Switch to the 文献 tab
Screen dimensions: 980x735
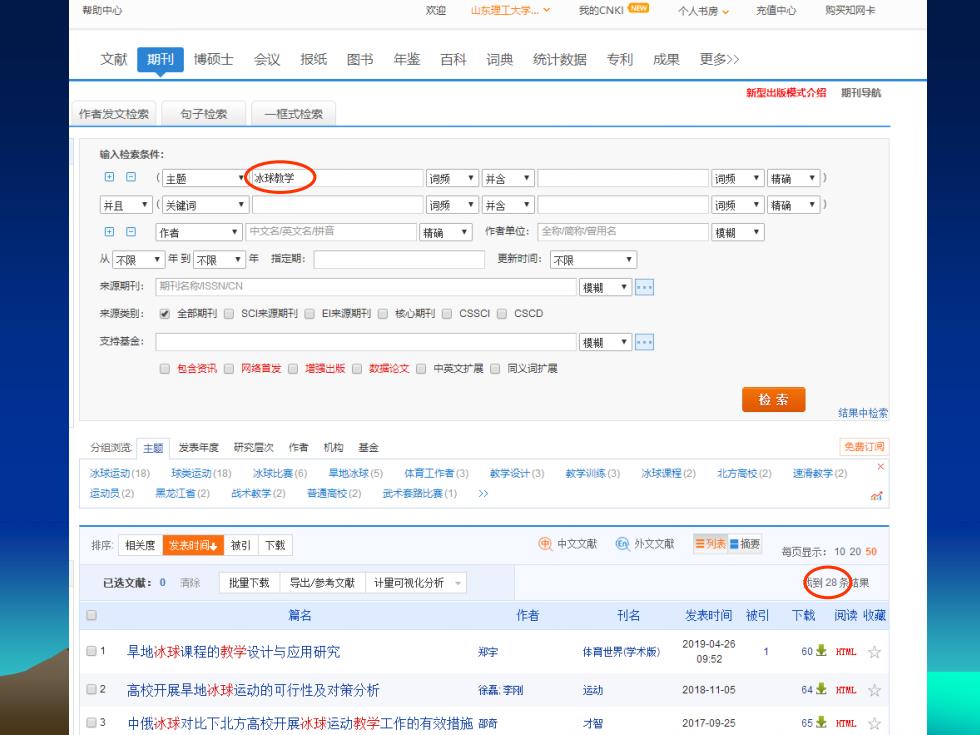pyautogui.click(x=114, y=59)
